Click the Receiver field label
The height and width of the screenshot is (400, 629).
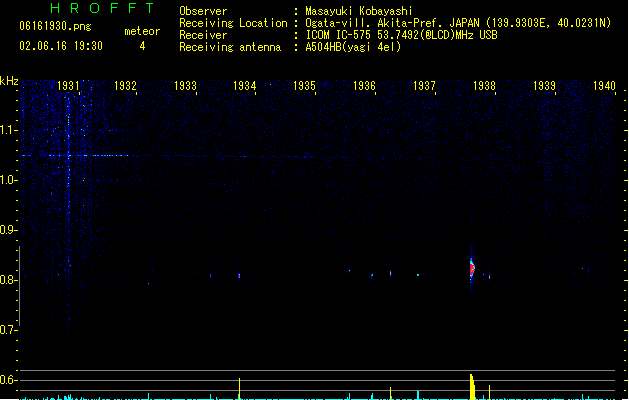[x=203, y=35]
